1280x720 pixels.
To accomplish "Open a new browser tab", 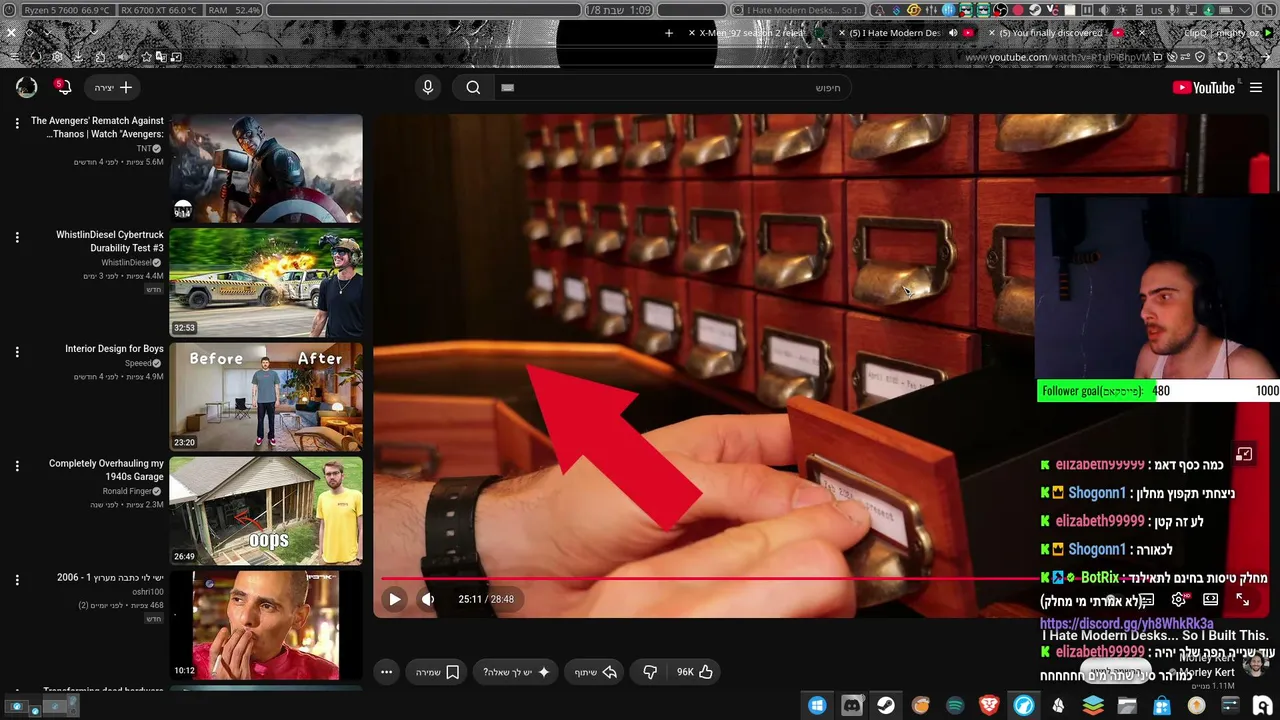I will point(669,33).
